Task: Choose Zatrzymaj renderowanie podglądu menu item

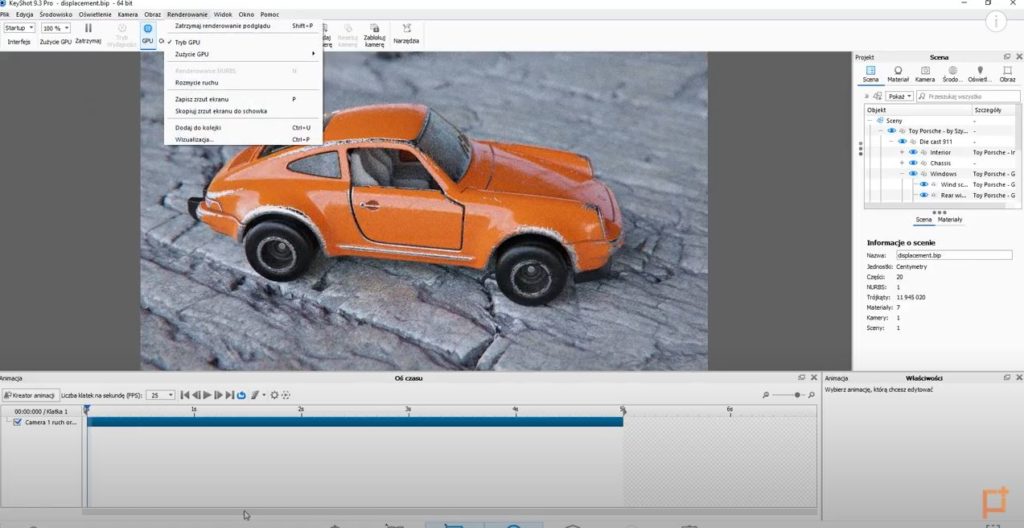Action: 243,25
